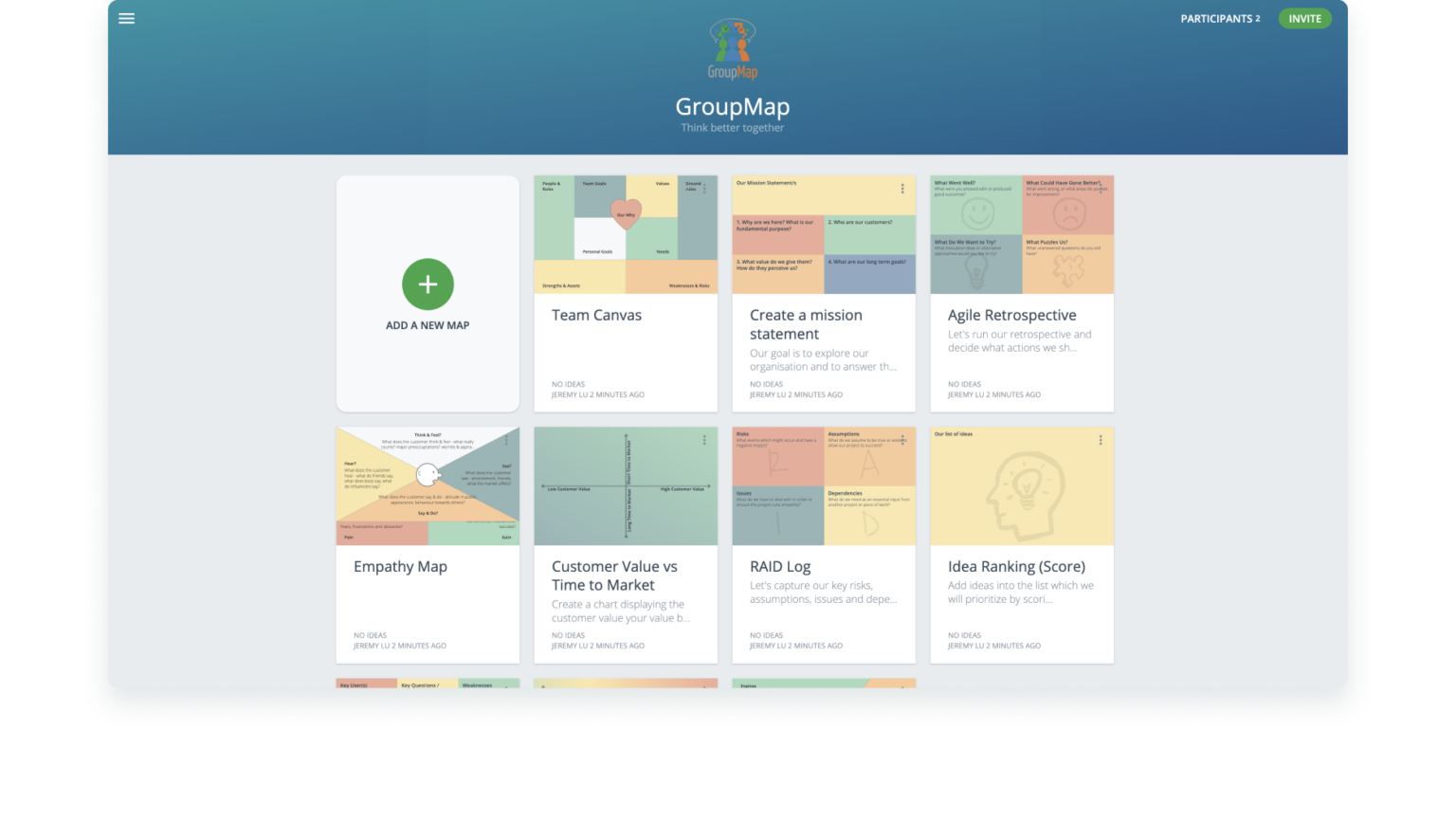
Task: Click the green plus icon to add a new map
Action: click(428, 284)
